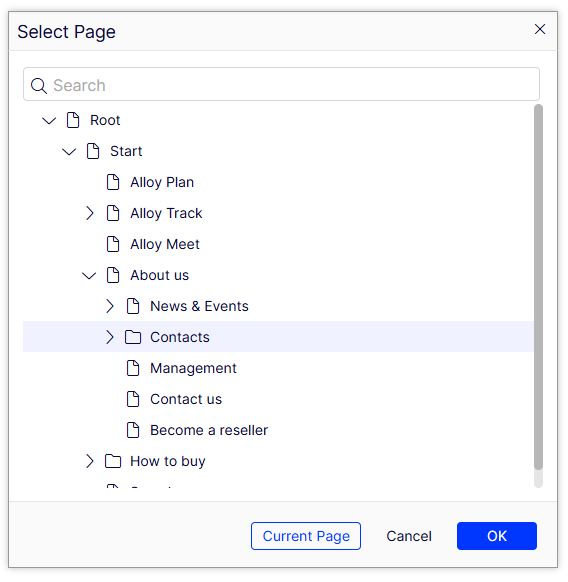Click the tree vertical scrollbar thumb
Screen dimensions: 568x582
(538, 287)
